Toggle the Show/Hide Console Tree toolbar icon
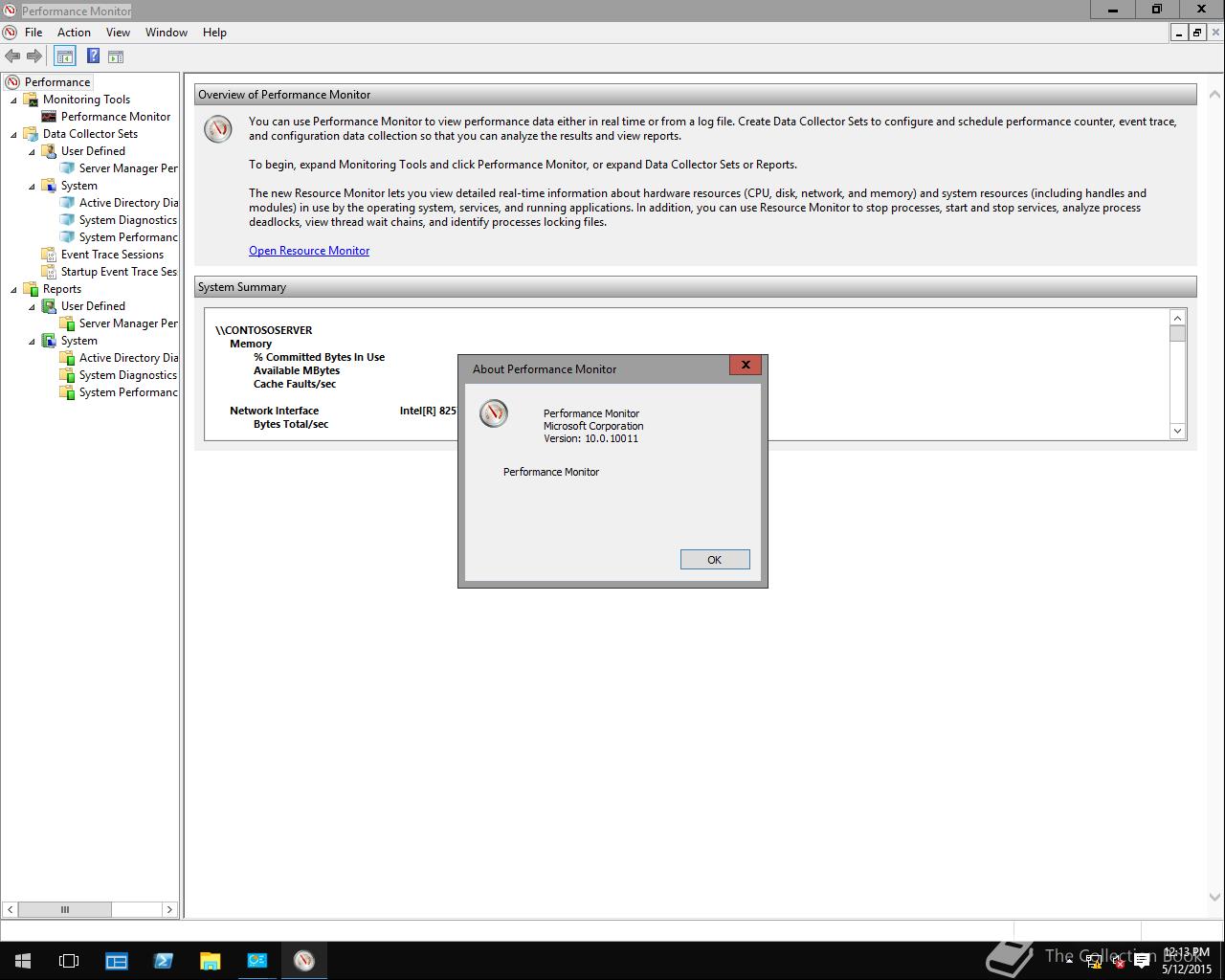This screenshot has height=980, width=1225. pyautogui.click(x=64, y=56)
